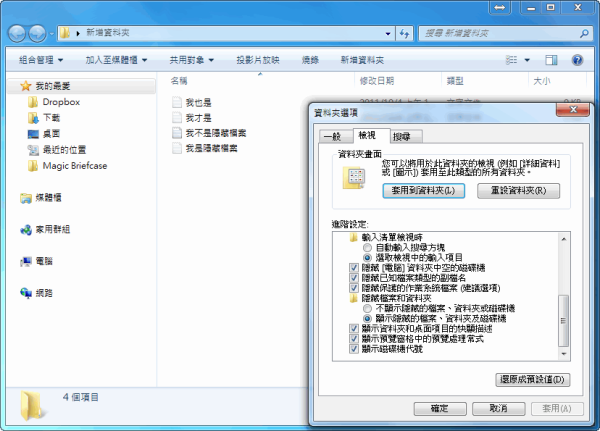The height and width of the screenshot is (431, 600).
Task: Select the file named 我才是
Action: (x=198, y=118)
